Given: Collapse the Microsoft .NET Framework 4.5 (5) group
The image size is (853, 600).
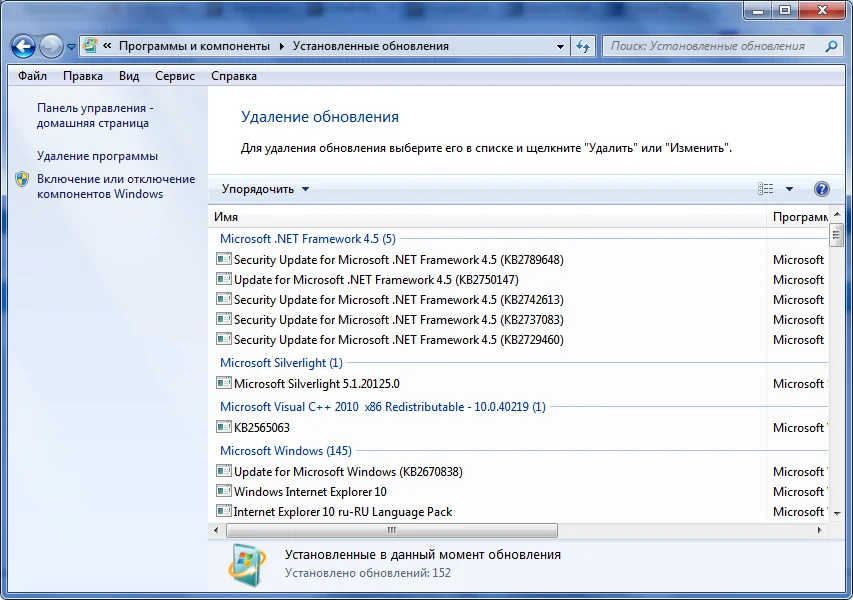Looking at the screenshot, I should tap(307, 239).
